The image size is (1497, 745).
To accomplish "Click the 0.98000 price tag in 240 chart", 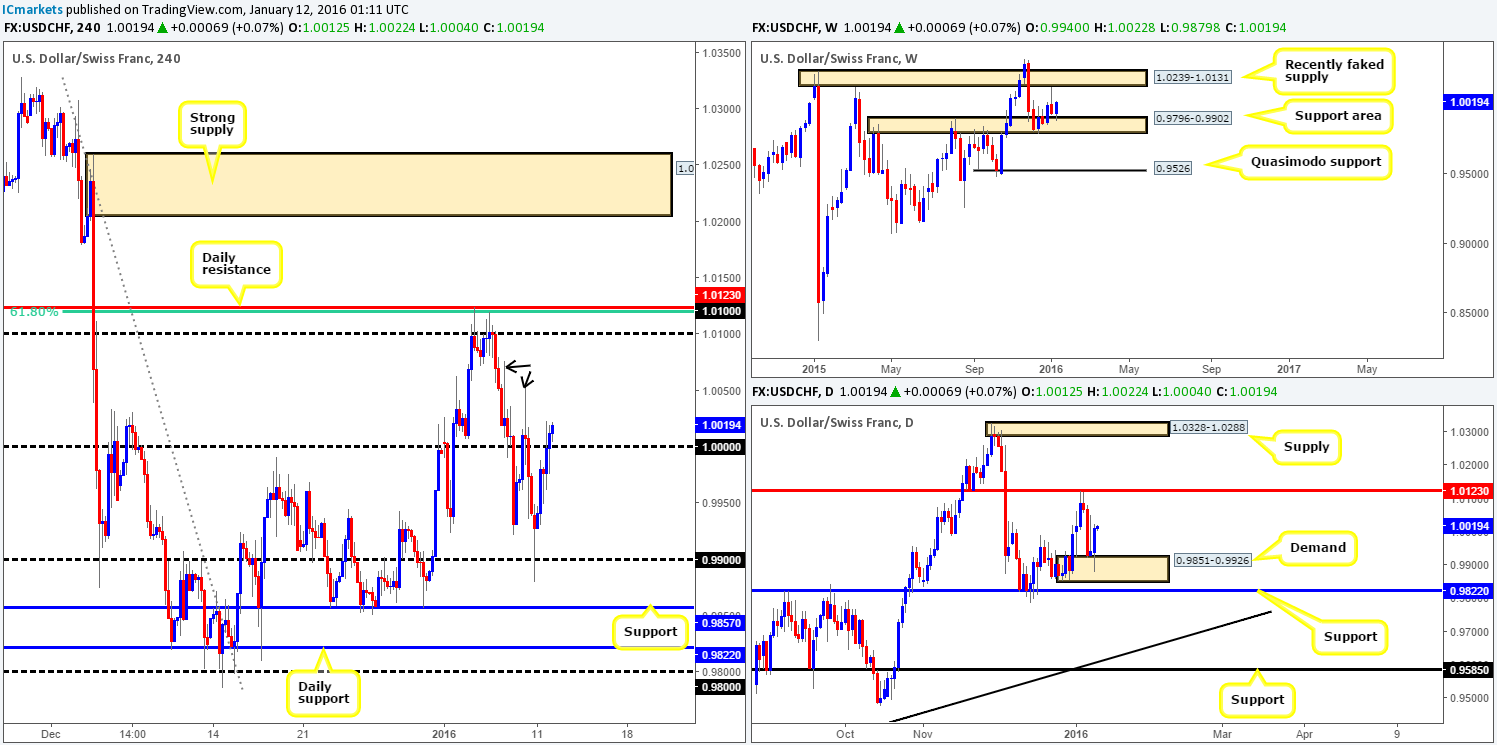I will [718, 687].
